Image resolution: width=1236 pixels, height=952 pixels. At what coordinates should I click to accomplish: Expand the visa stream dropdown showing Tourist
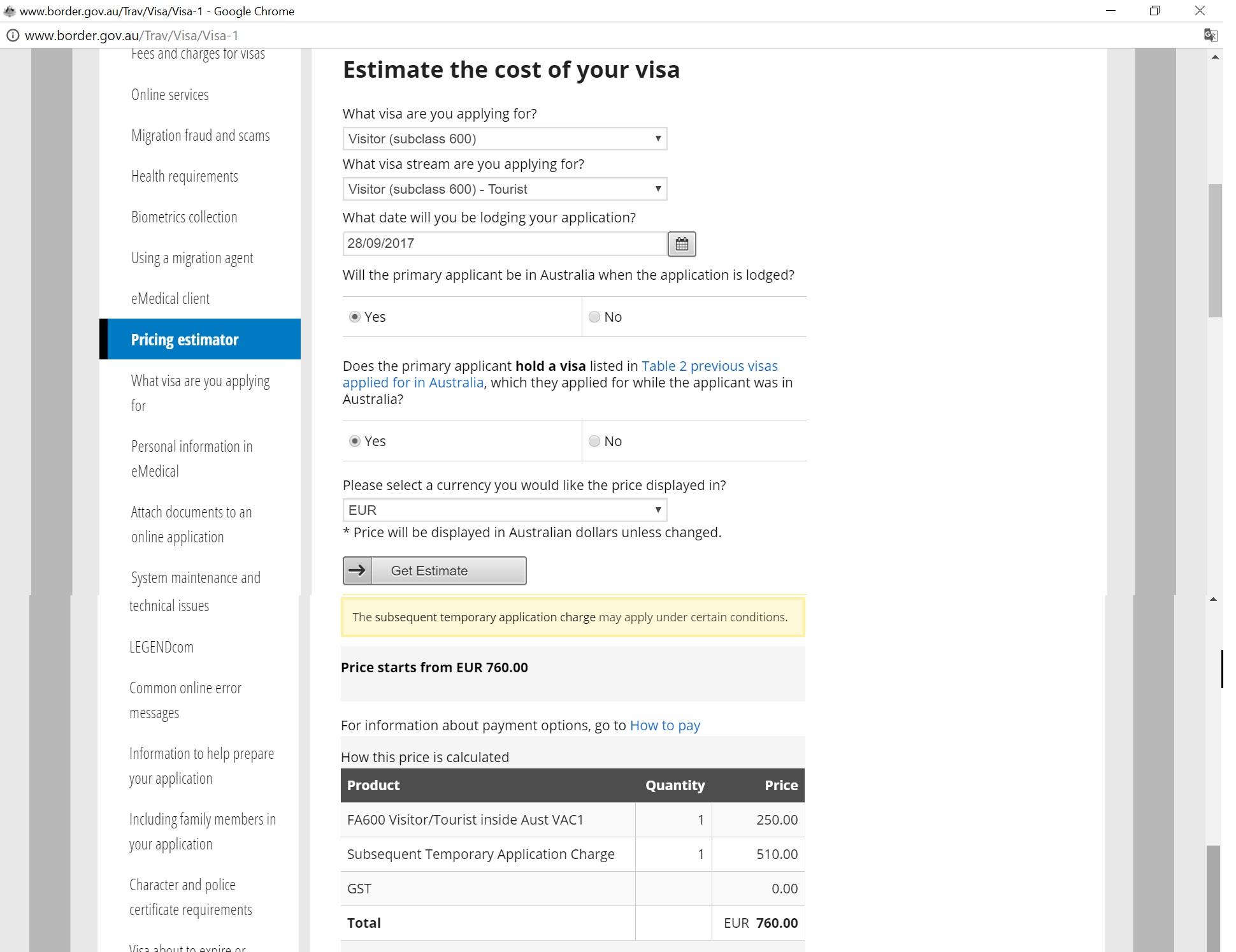(505, 189)
